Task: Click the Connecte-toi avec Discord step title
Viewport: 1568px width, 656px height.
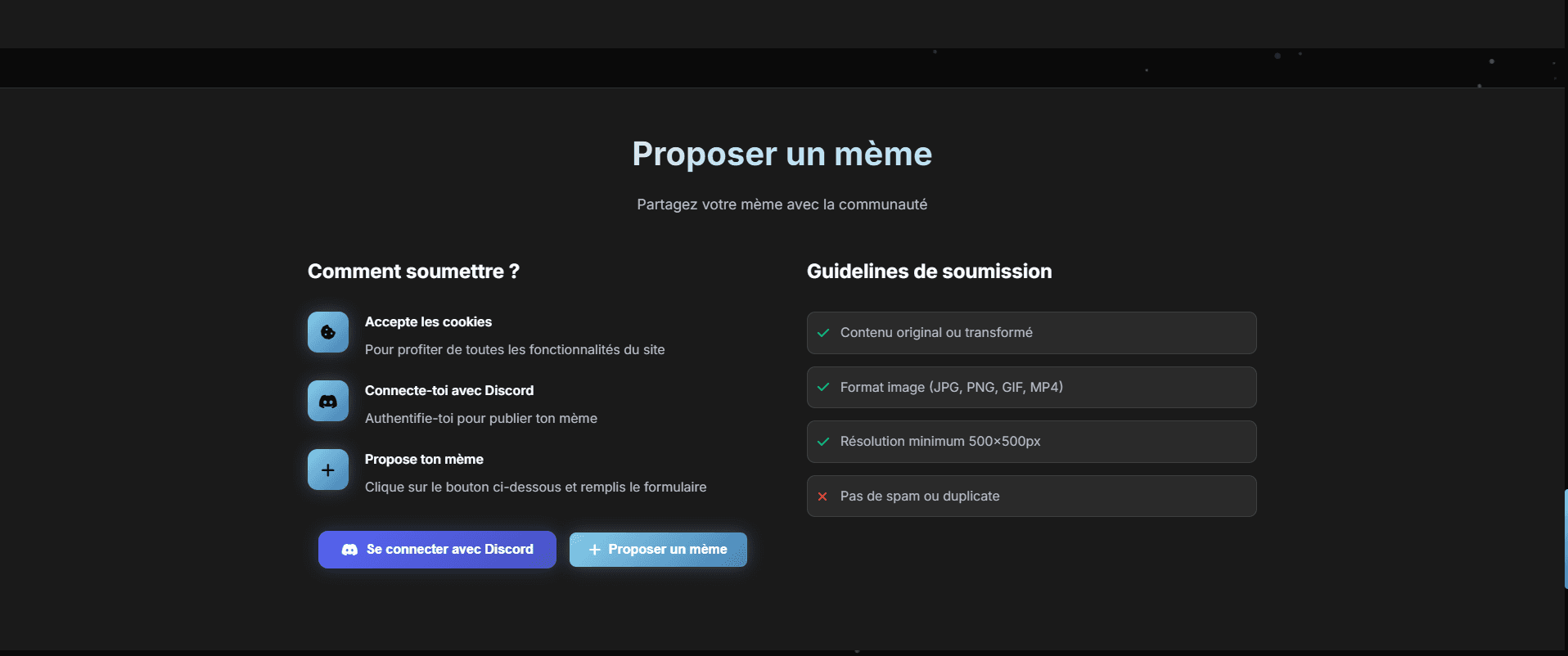Action: 448,391
